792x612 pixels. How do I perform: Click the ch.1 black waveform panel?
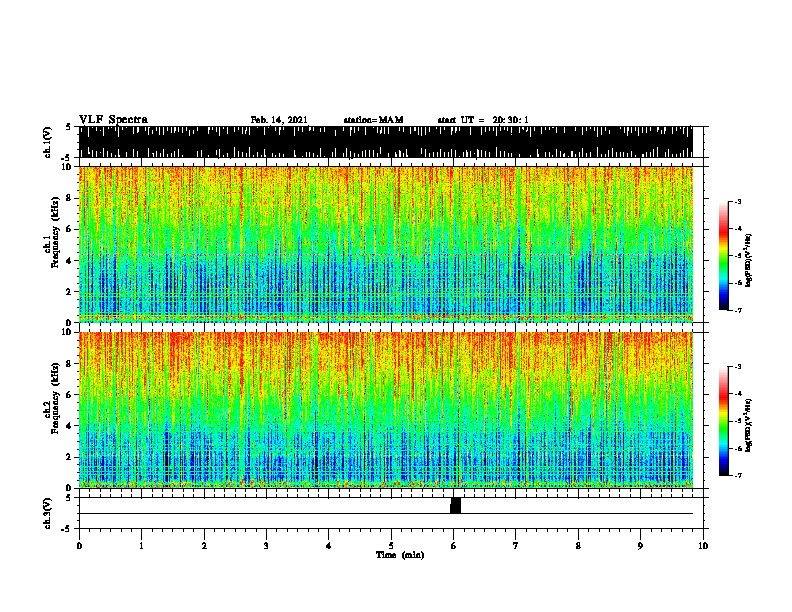[386, 142]
